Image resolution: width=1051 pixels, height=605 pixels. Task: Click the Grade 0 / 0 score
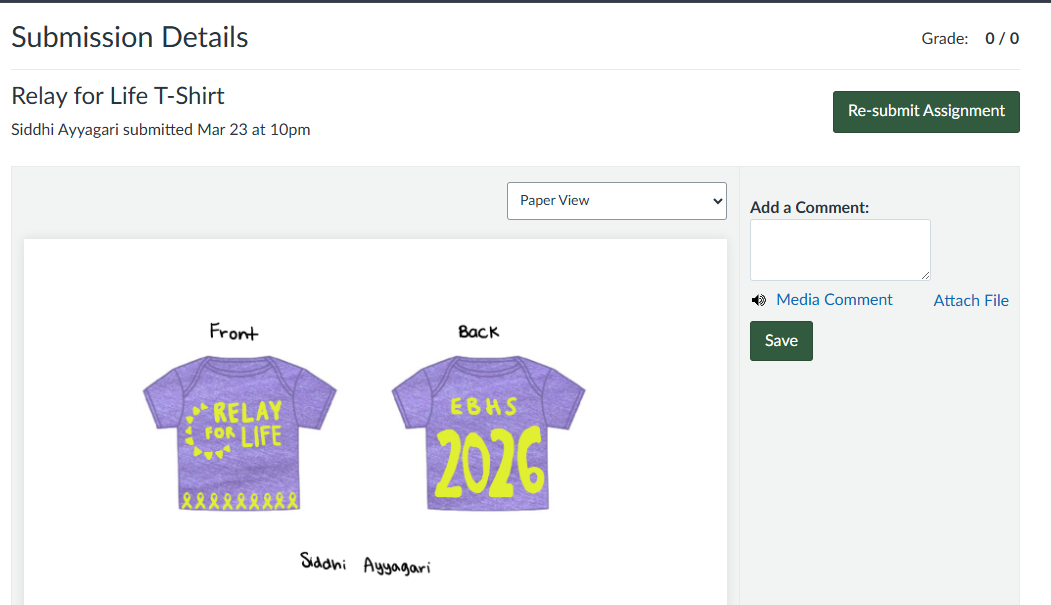point(1001,39)
